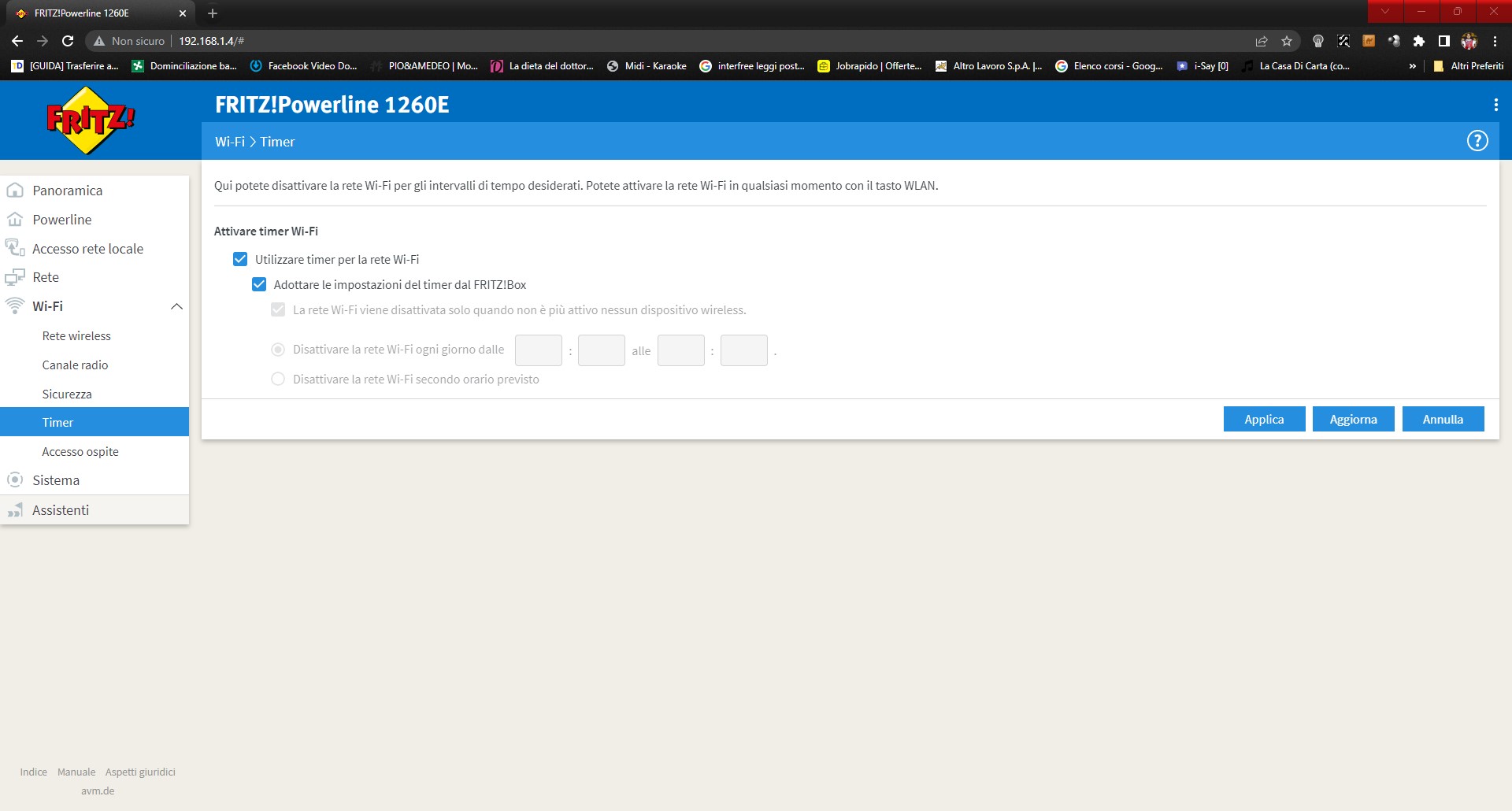Toggle the browser side panel icon

[x=1444, y=41]
